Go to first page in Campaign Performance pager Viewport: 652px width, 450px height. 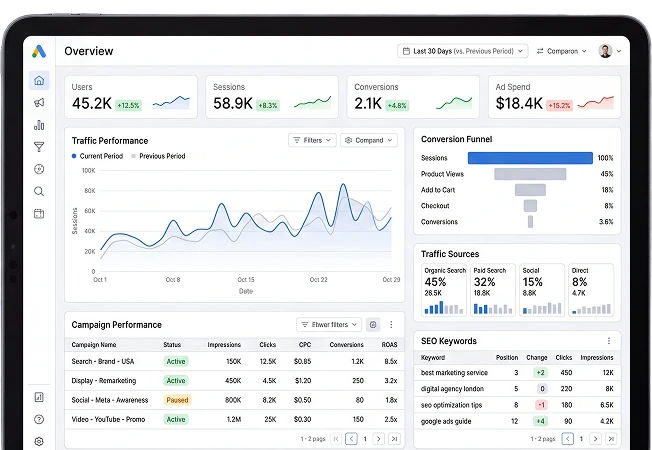(336, 438)
